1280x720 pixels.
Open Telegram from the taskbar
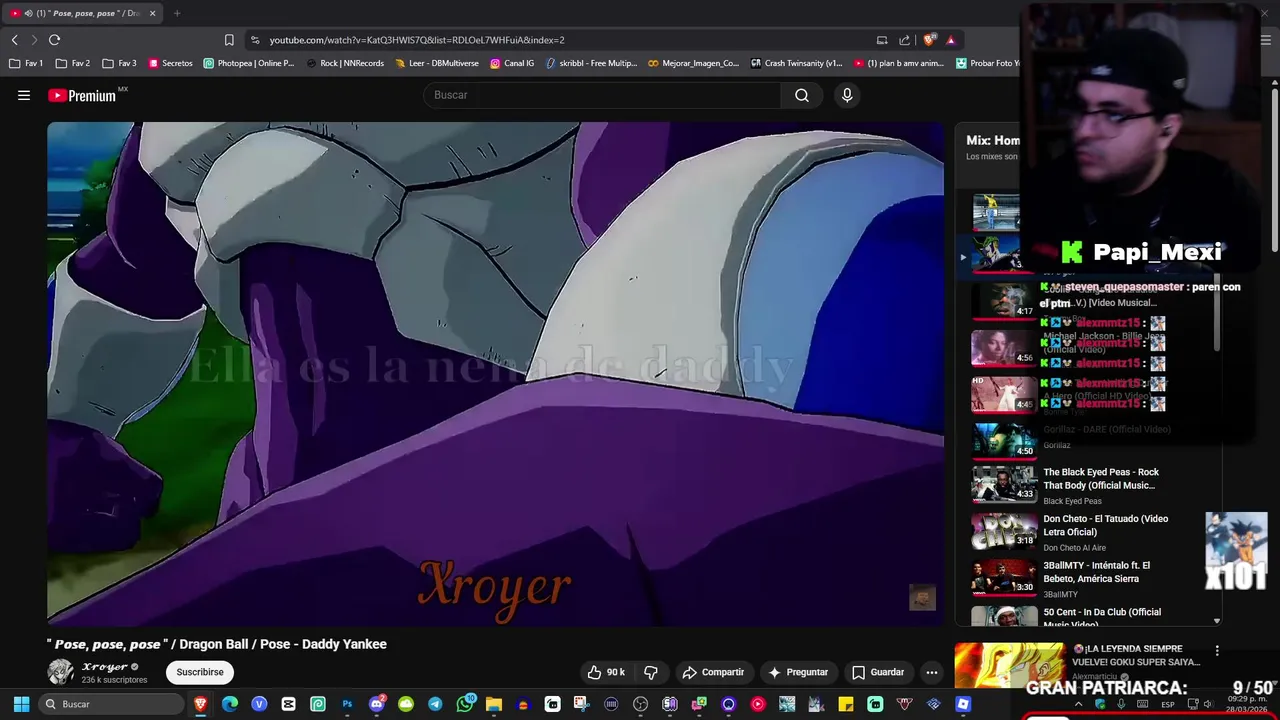coord(435,704)
